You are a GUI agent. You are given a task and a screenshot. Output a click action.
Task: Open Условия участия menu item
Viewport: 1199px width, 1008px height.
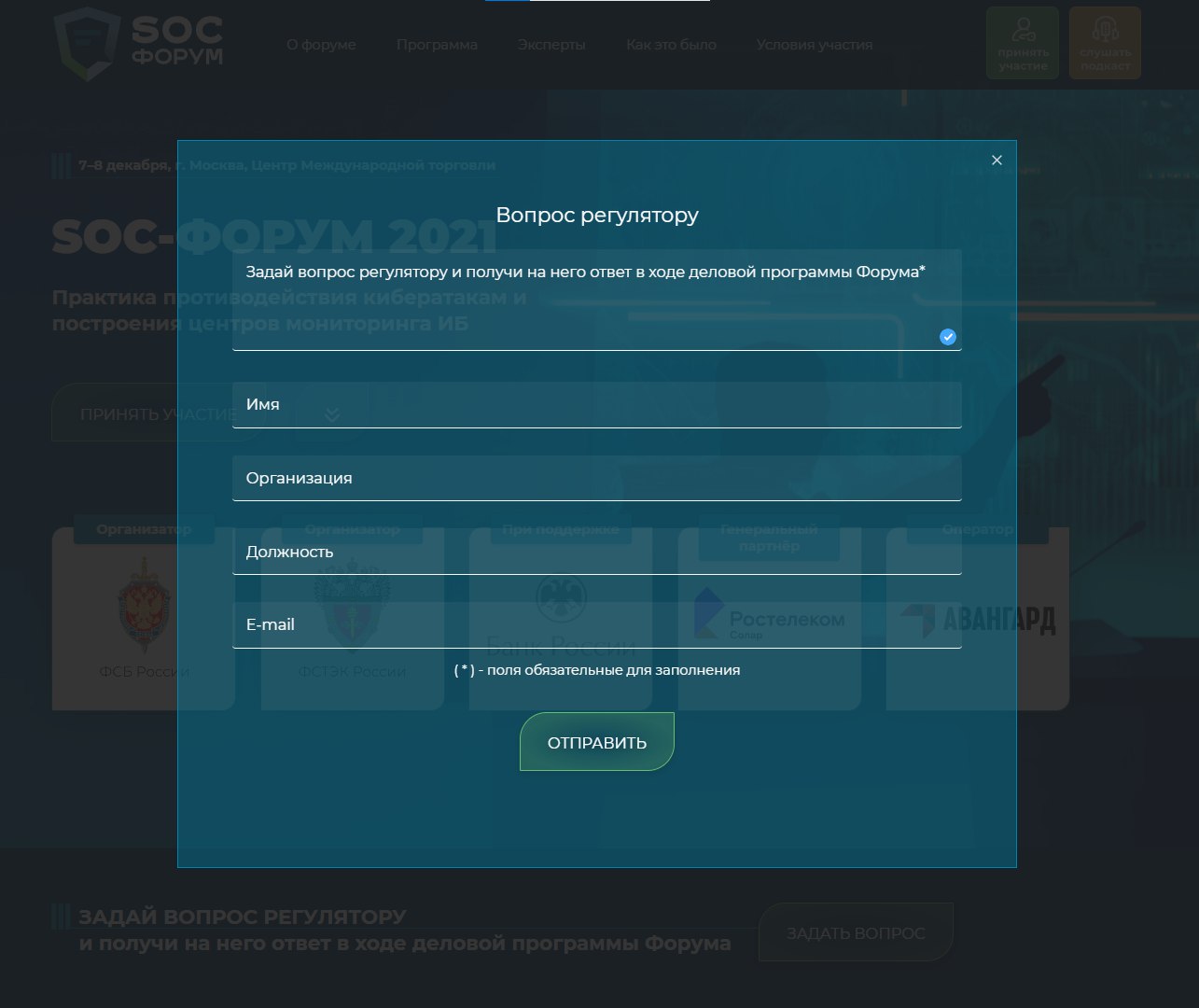pyautogui.click(x=815, y=45)
